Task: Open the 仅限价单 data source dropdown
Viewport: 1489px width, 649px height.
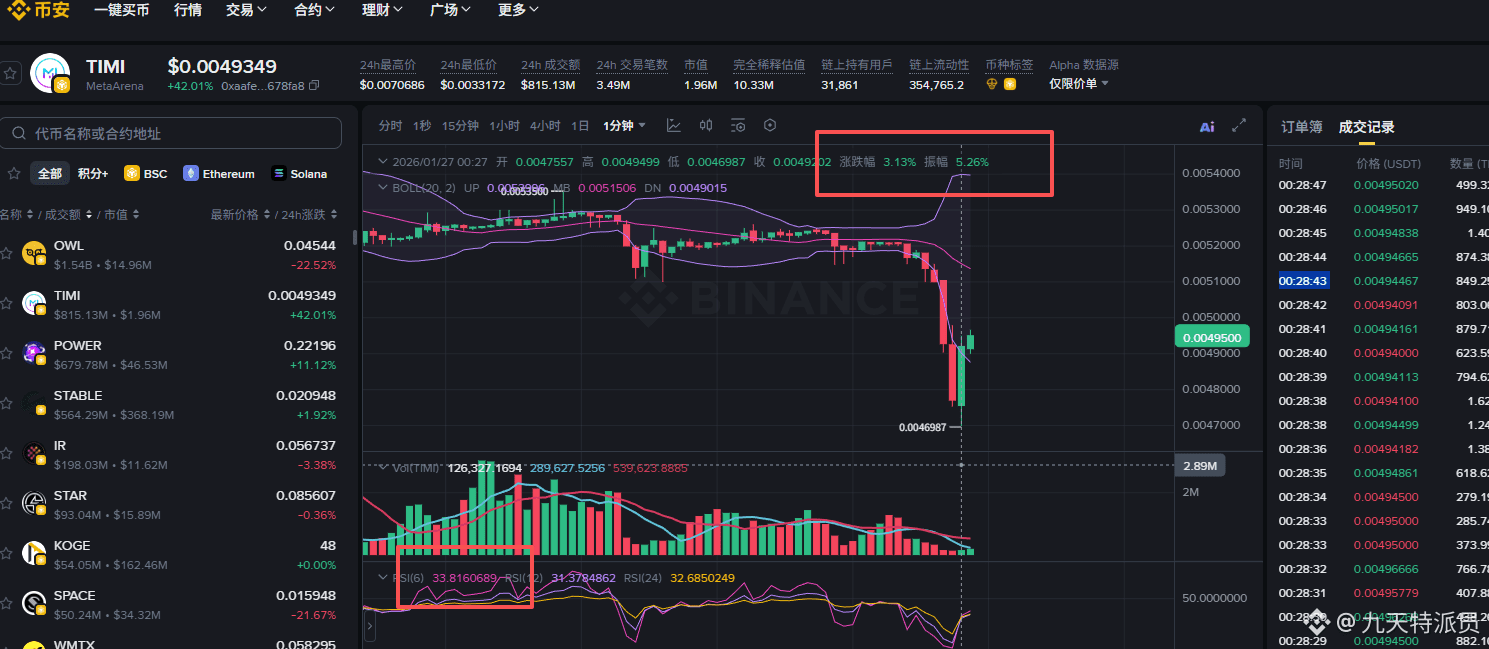Action: click(x=1079, y=84)
